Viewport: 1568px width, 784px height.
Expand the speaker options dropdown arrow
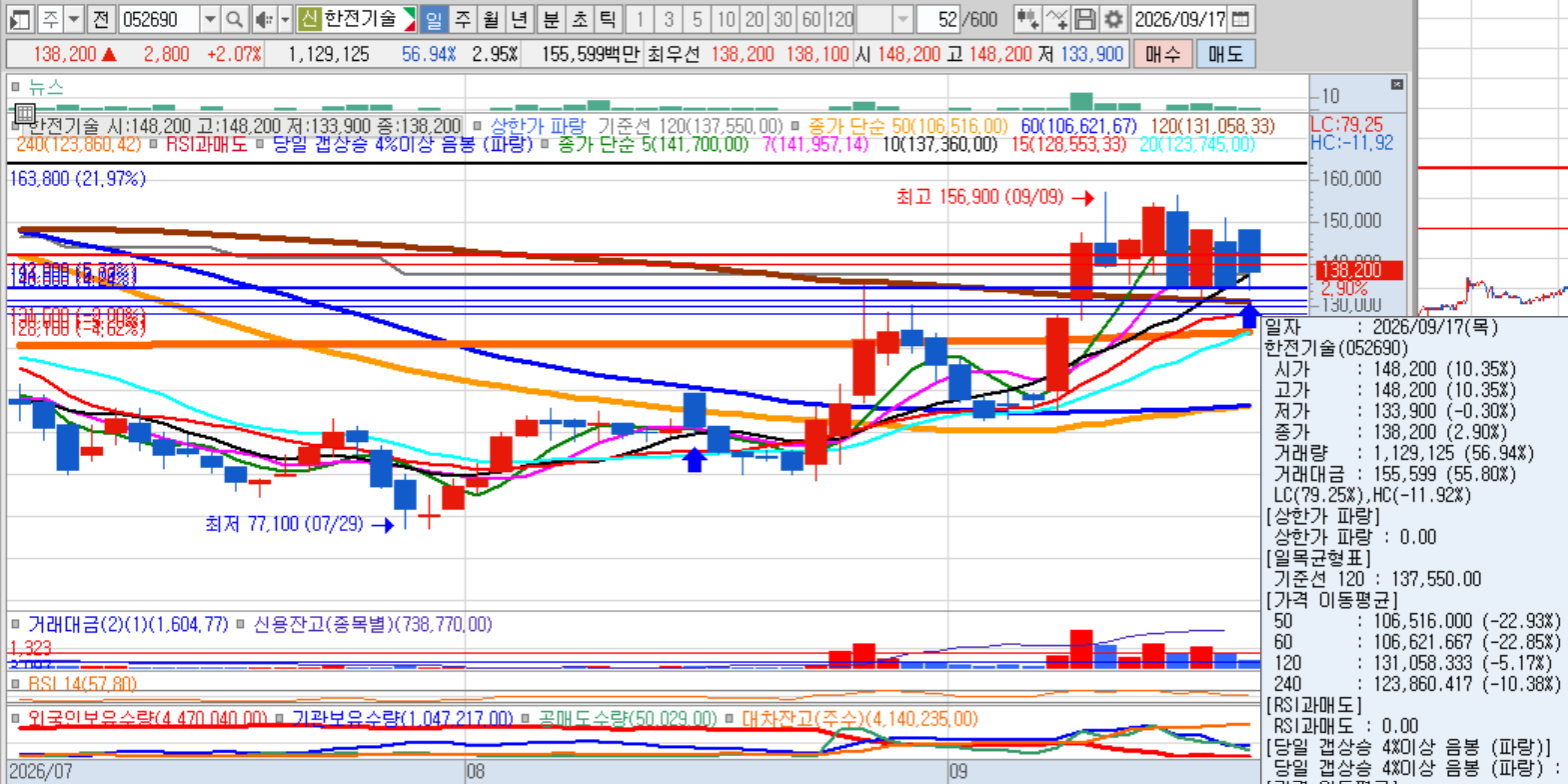285,19
